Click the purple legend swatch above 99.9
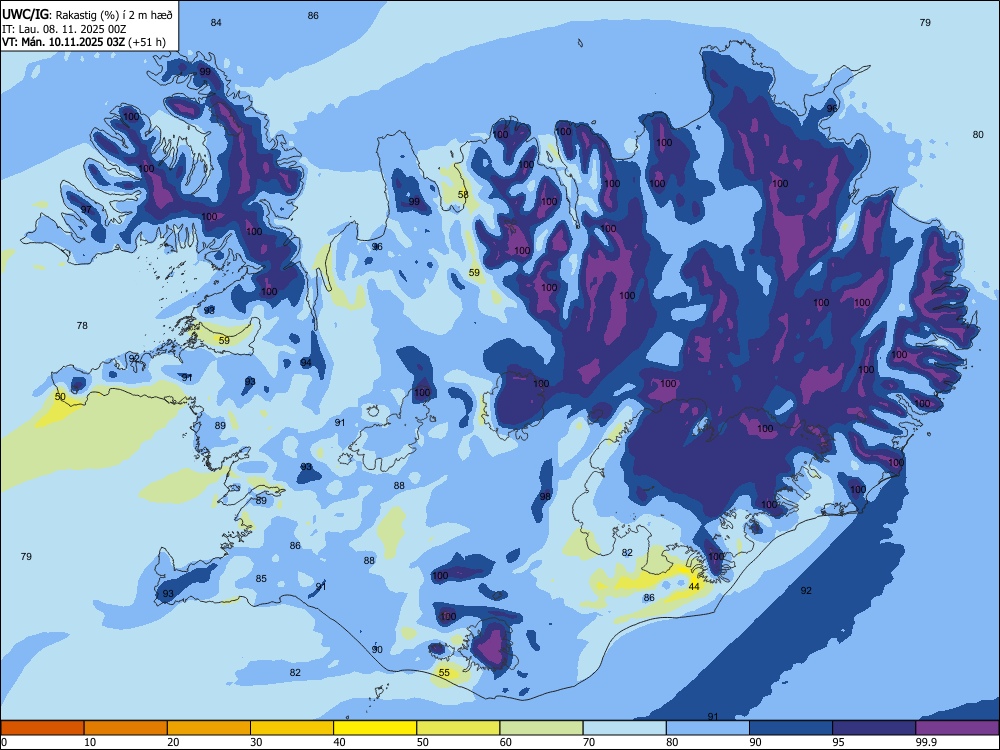 tap(957, 728)
